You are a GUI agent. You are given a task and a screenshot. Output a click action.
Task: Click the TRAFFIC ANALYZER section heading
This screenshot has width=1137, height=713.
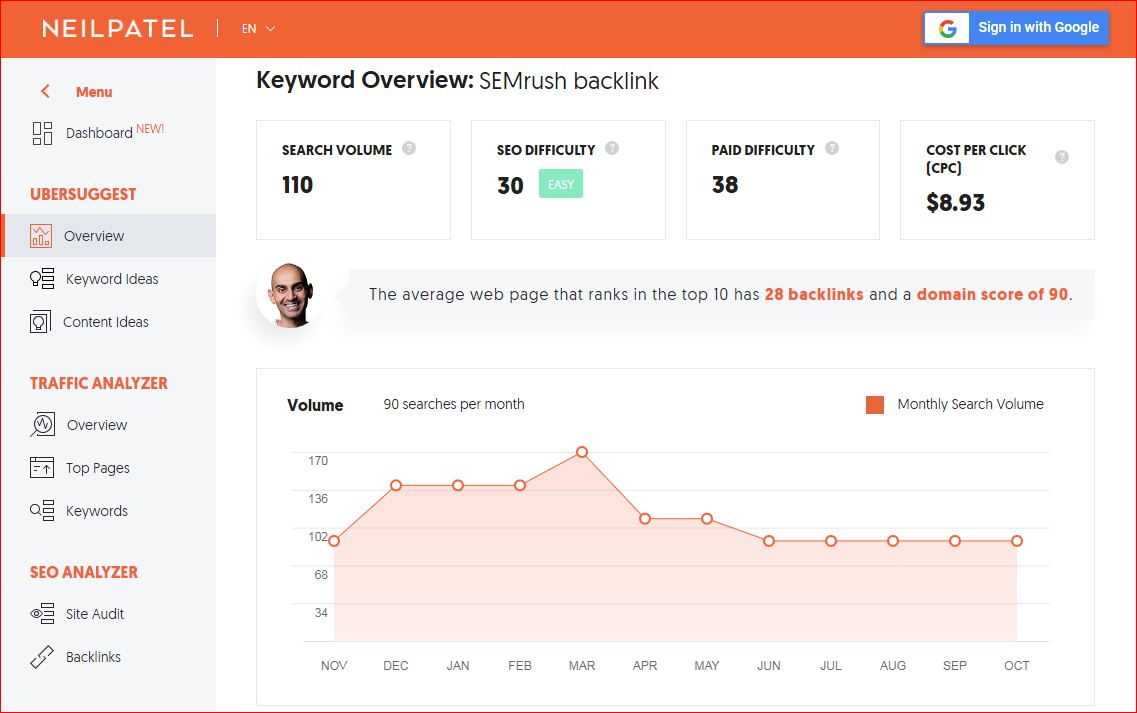click(99, 383)
